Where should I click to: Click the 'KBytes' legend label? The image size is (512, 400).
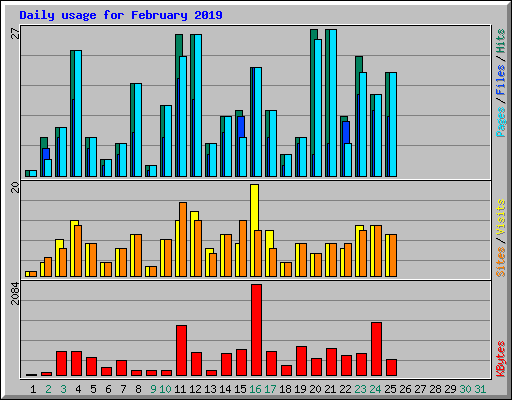pyautogui.click(x=500, y=359)
